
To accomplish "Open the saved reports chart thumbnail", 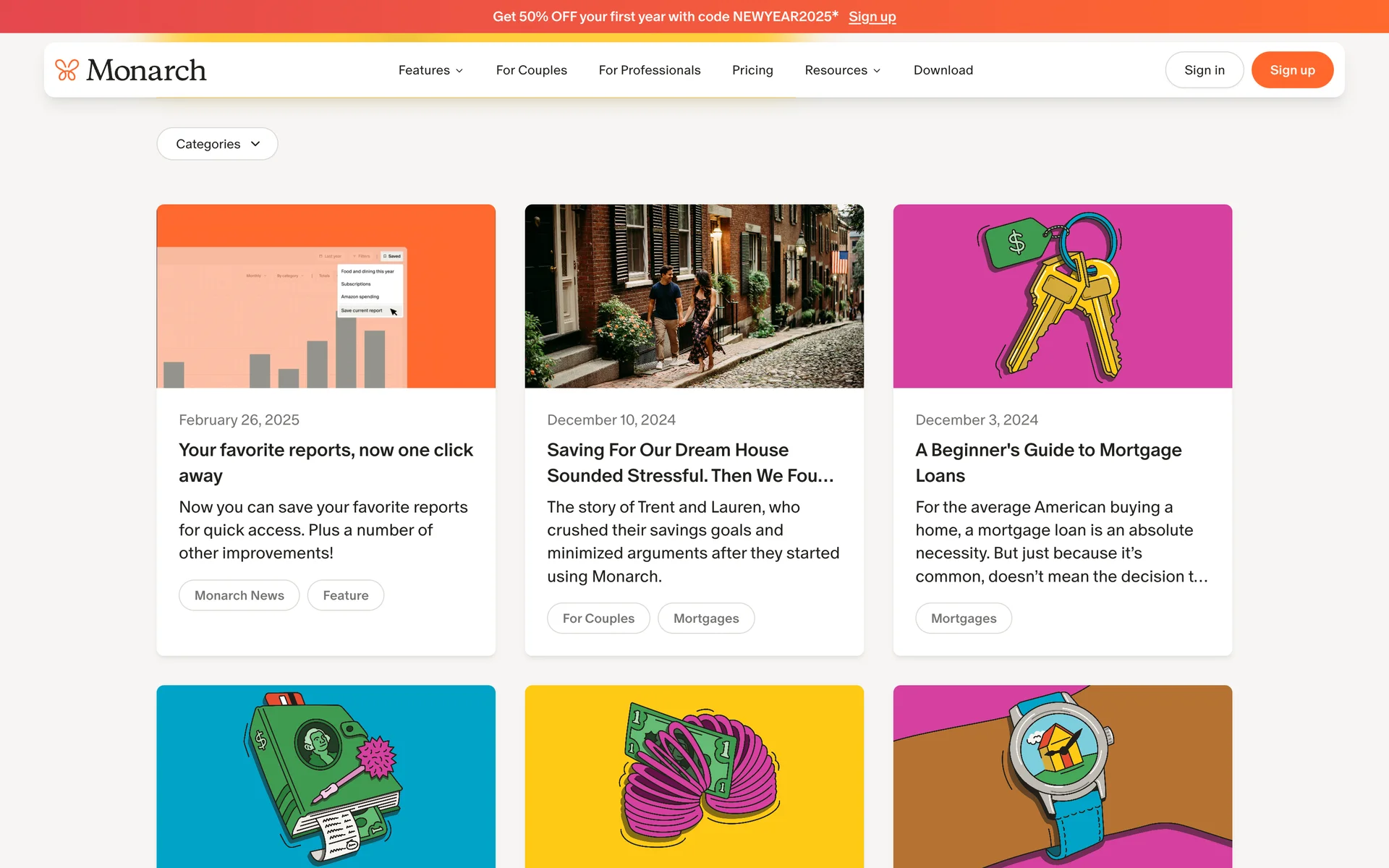I will (x=326, y=296).
